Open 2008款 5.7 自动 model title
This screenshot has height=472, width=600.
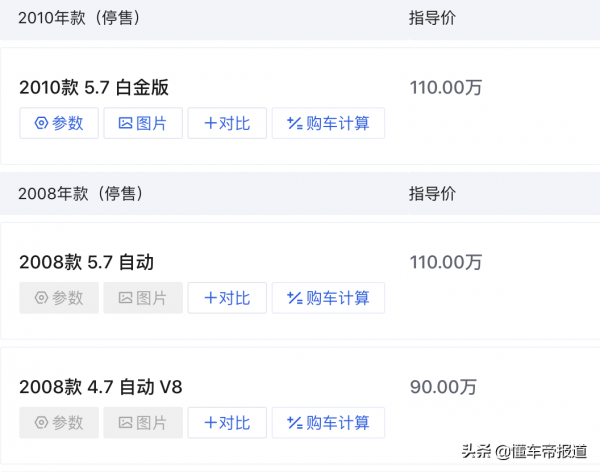click(86, 263)
